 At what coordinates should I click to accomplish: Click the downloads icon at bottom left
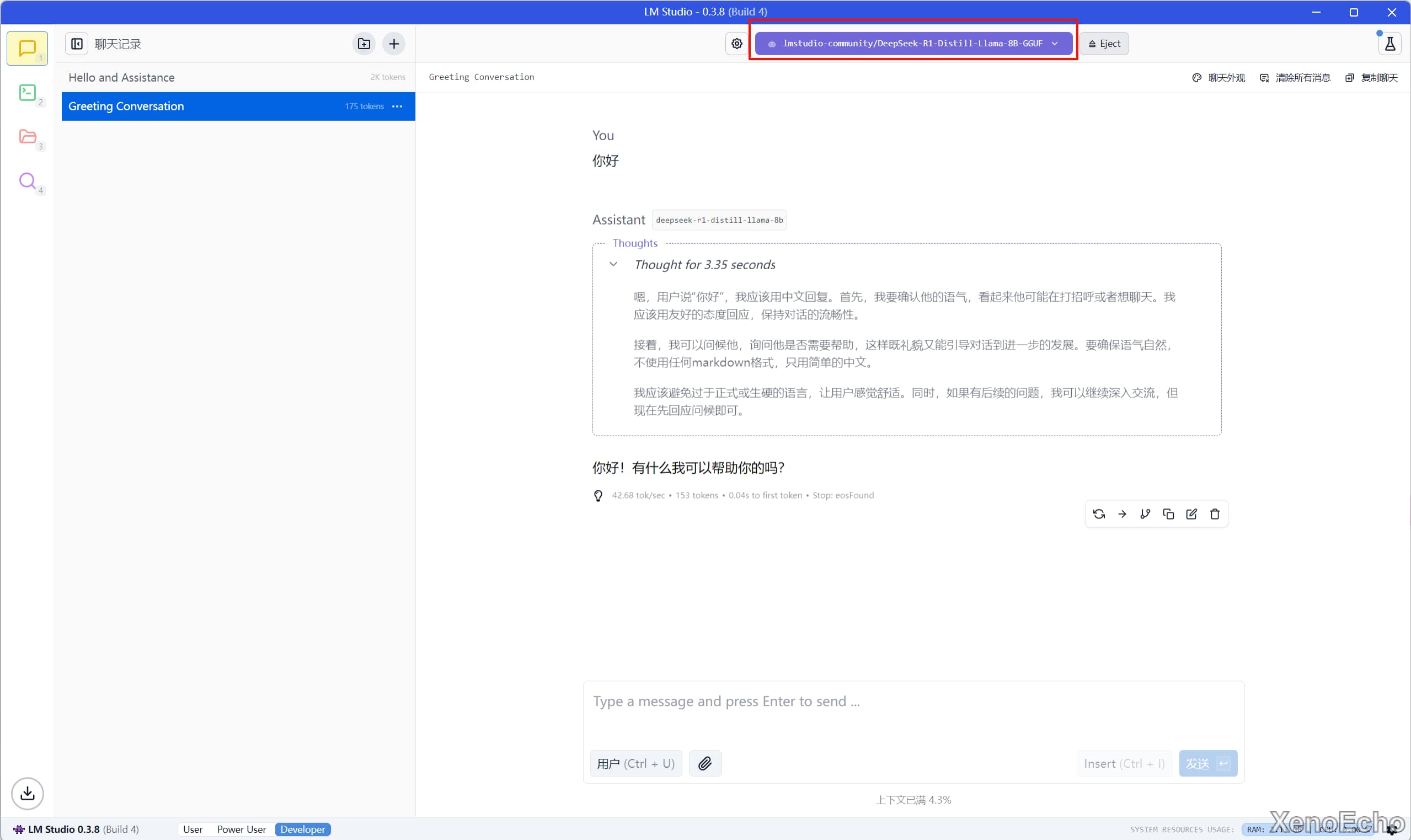[27, 793]
